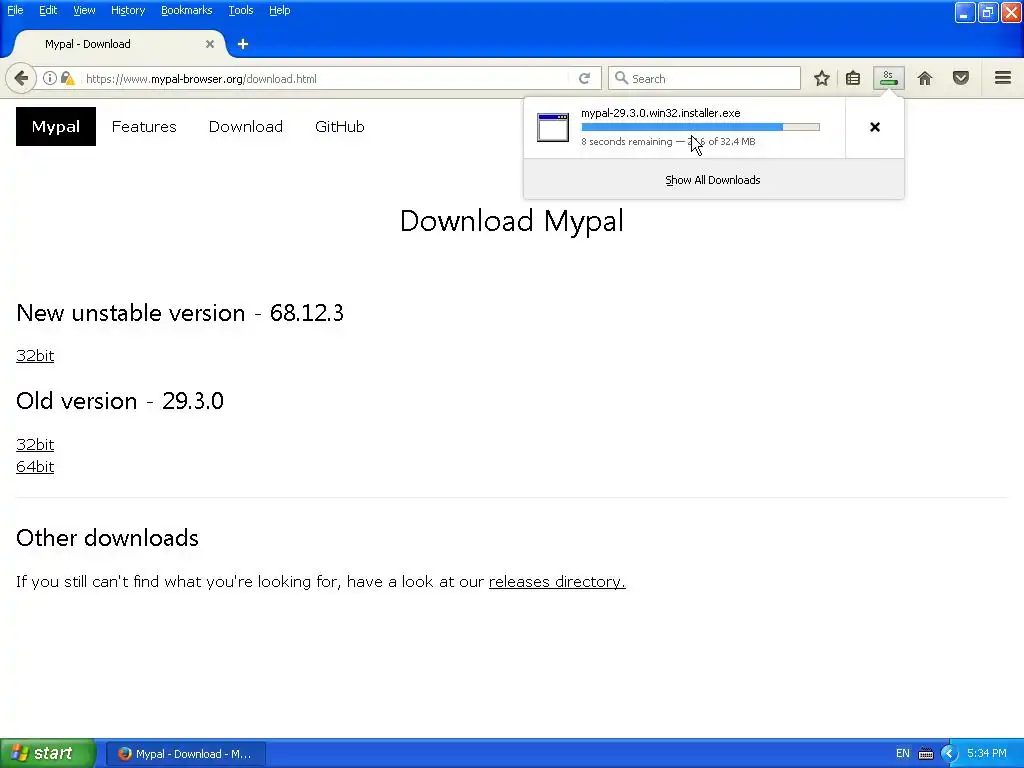This screenshot has width=1024, height=768.
Task: Open the Download nav link
Action: (246, 127)
